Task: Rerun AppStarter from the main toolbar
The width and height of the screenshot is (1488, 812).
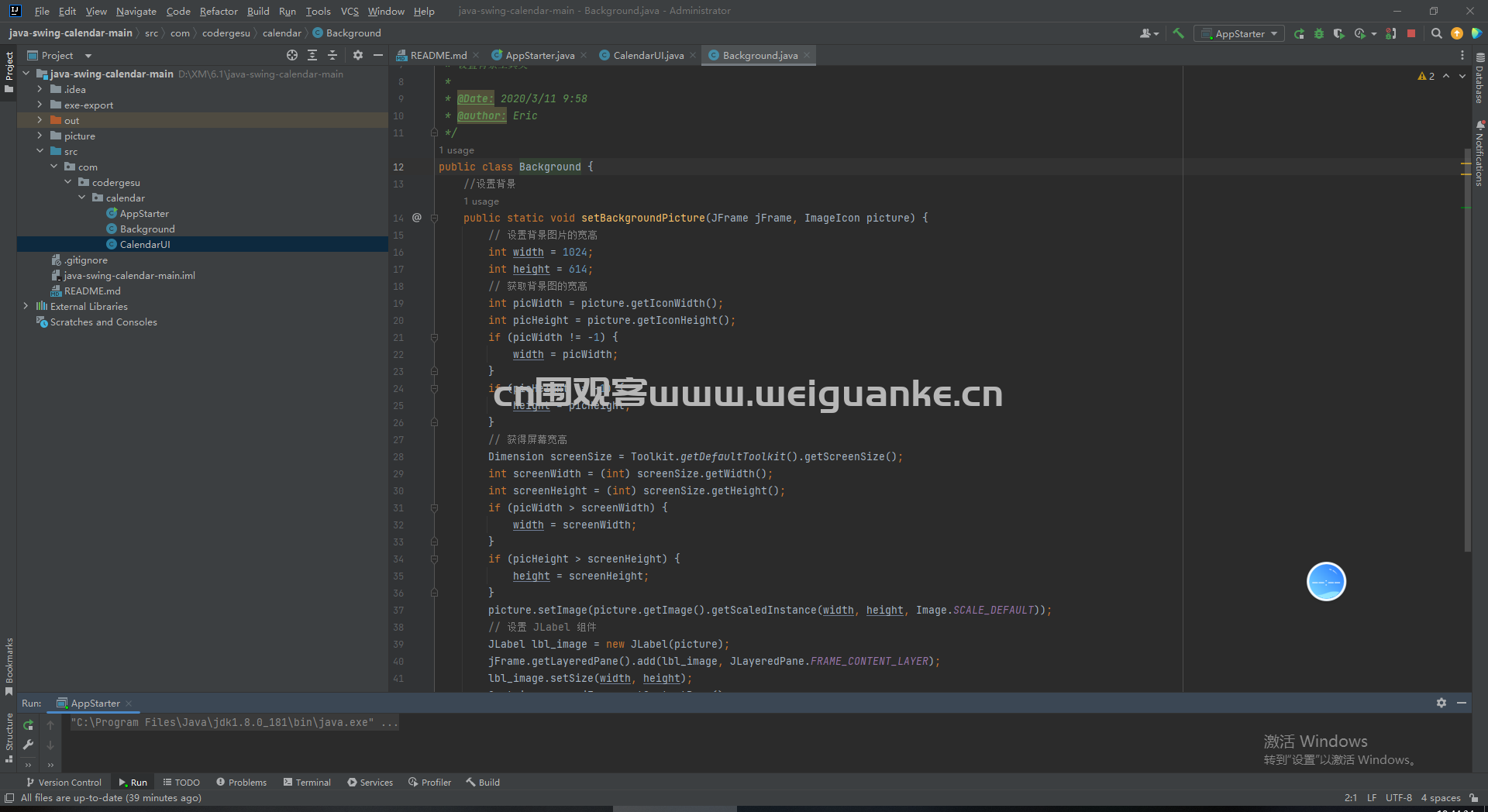Action: 1299,33
